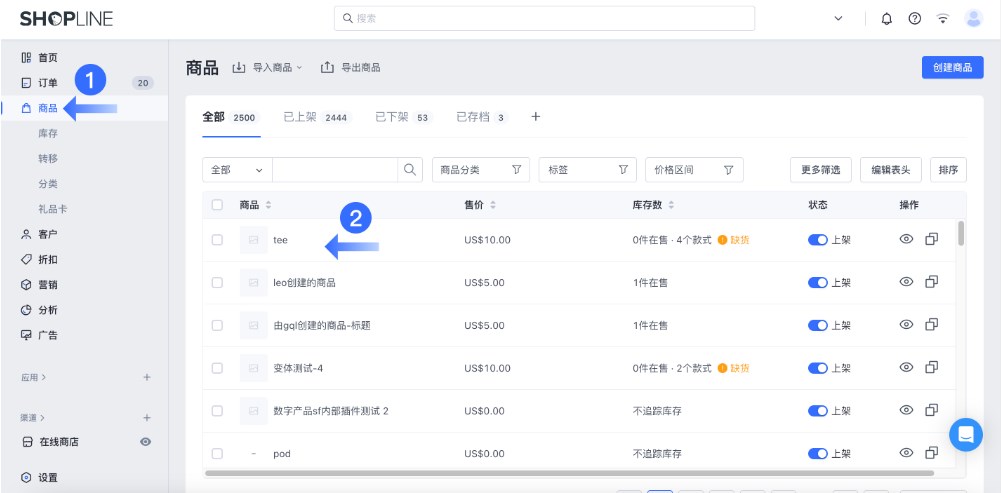Click the notification bell icon
Image resolution: width=1001 pixels, height=493 pixels.
click(886, 19)
